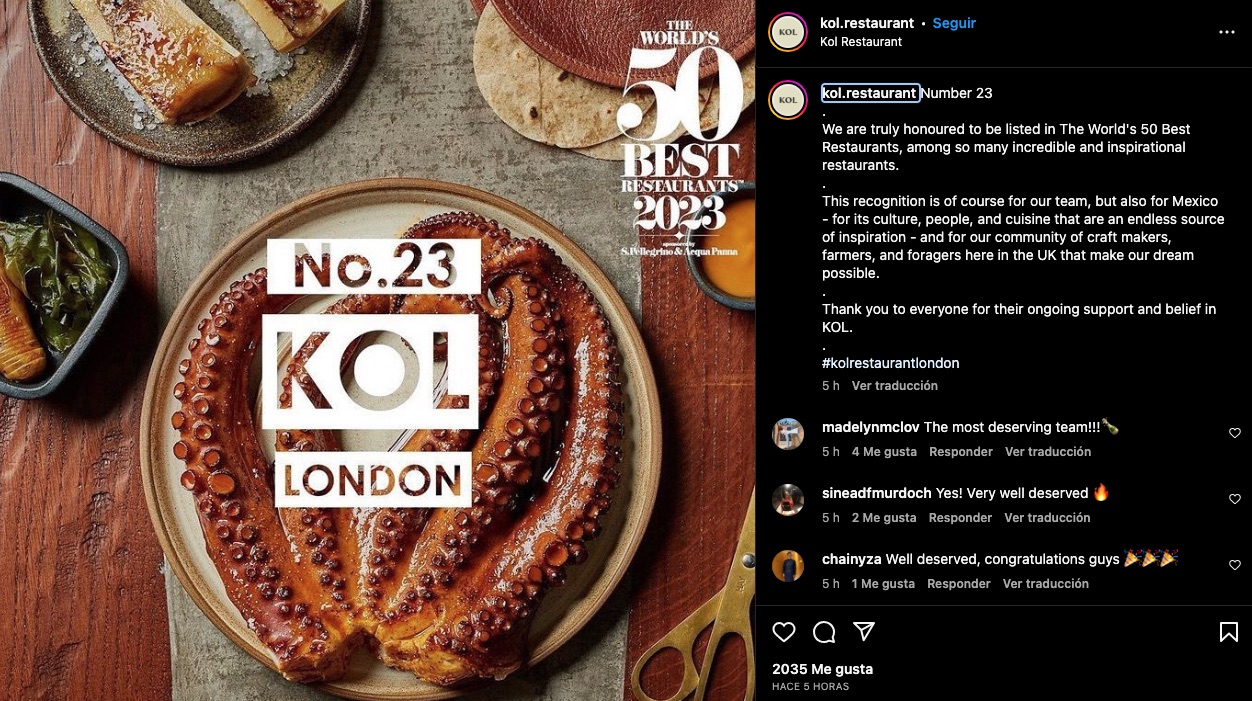
Task: View the 2035 Me gusta likes list
Action: pos(822,669)
